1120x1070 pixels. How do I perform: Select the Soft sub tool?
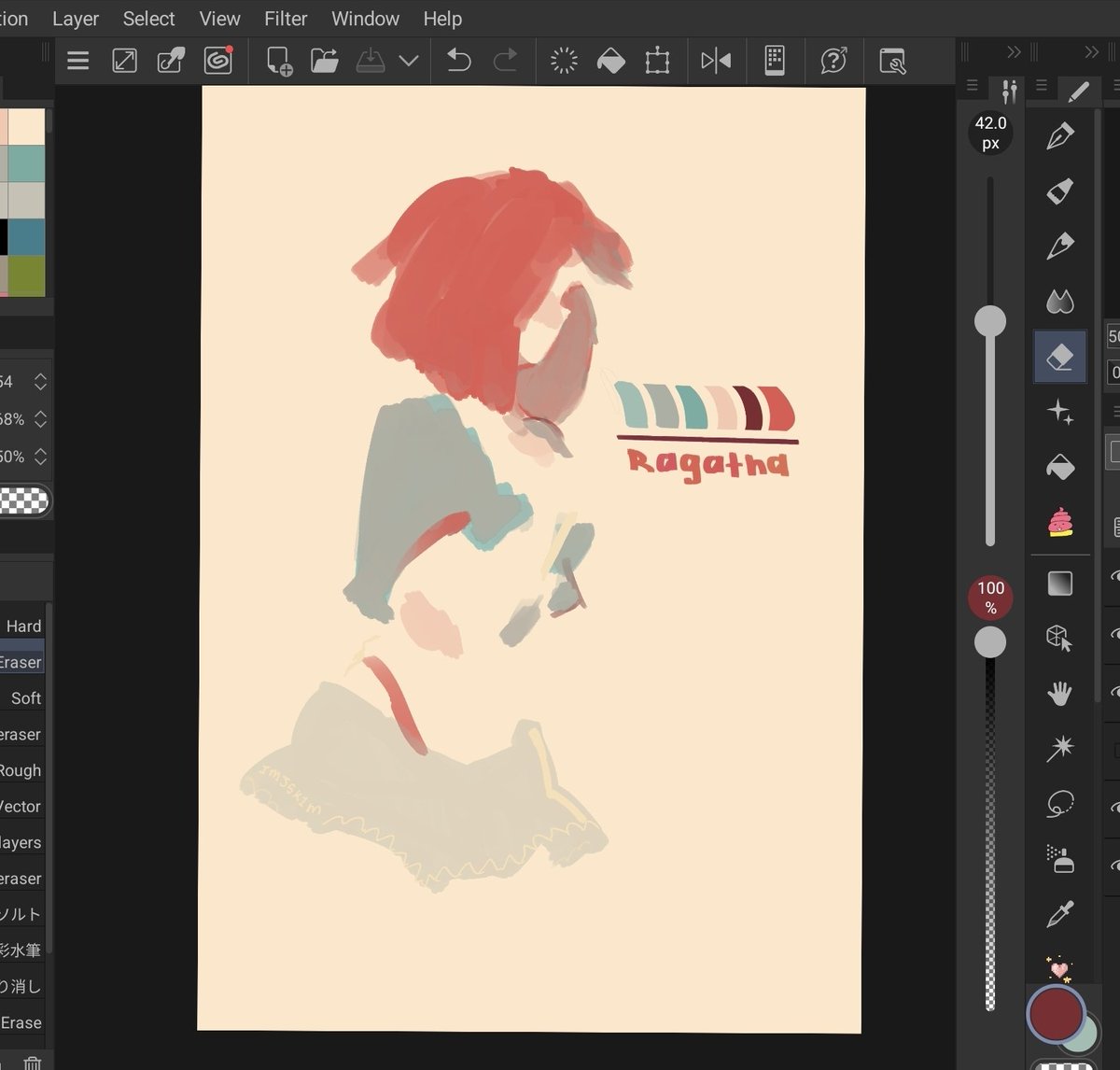click(x=26, y=698)
